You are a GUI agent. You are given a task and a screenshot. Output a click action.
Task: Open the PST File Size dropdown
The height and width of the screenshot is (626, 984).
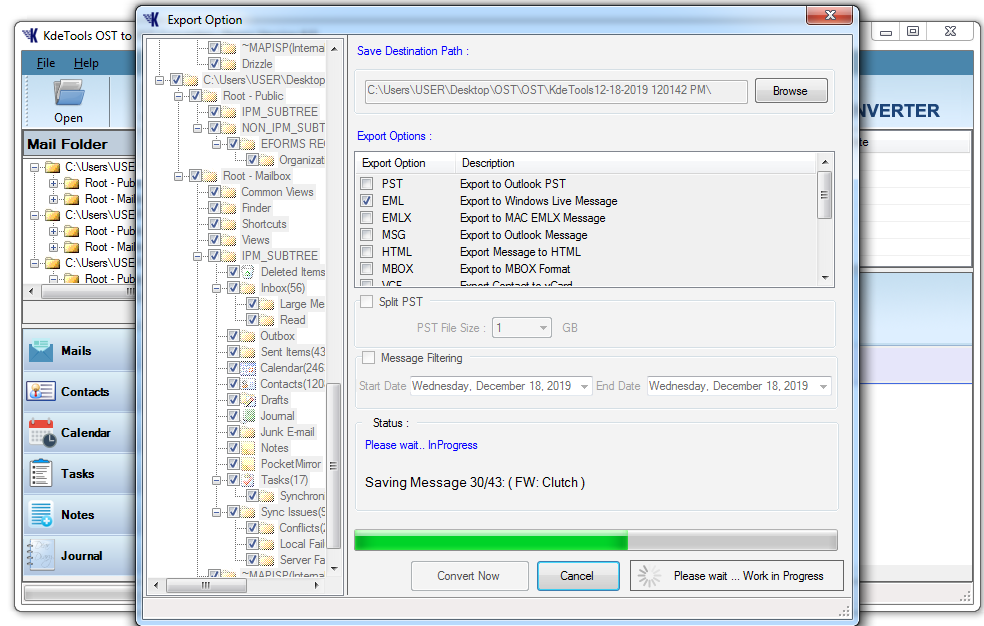[543, 327]
